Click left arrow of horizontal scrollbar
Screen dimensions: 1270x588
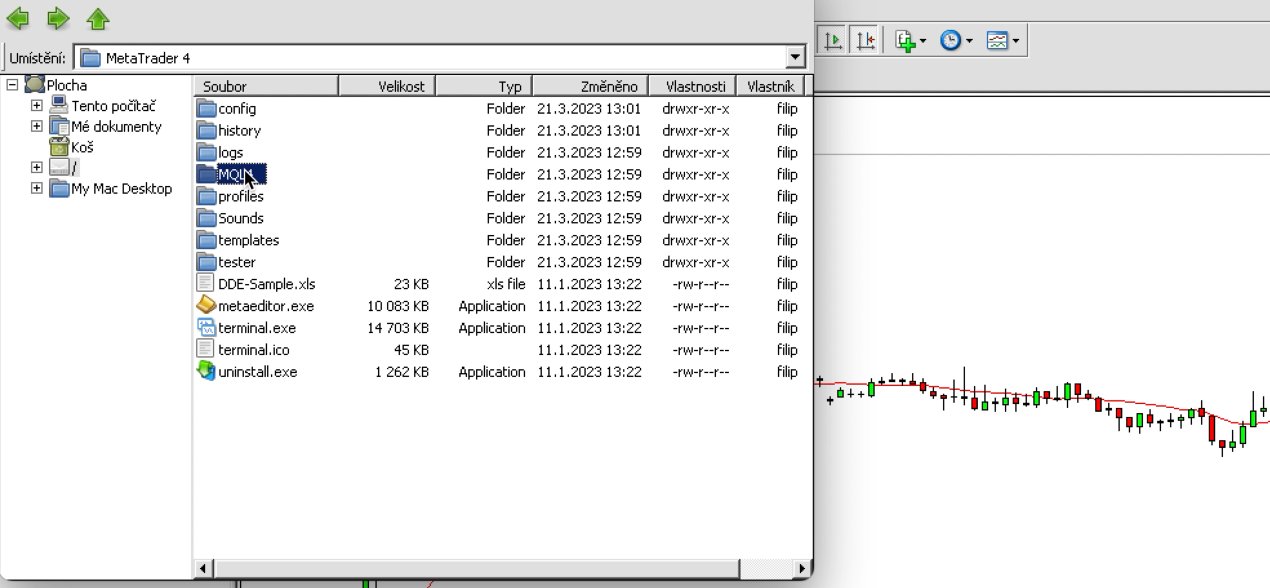(x=203, y=568)
